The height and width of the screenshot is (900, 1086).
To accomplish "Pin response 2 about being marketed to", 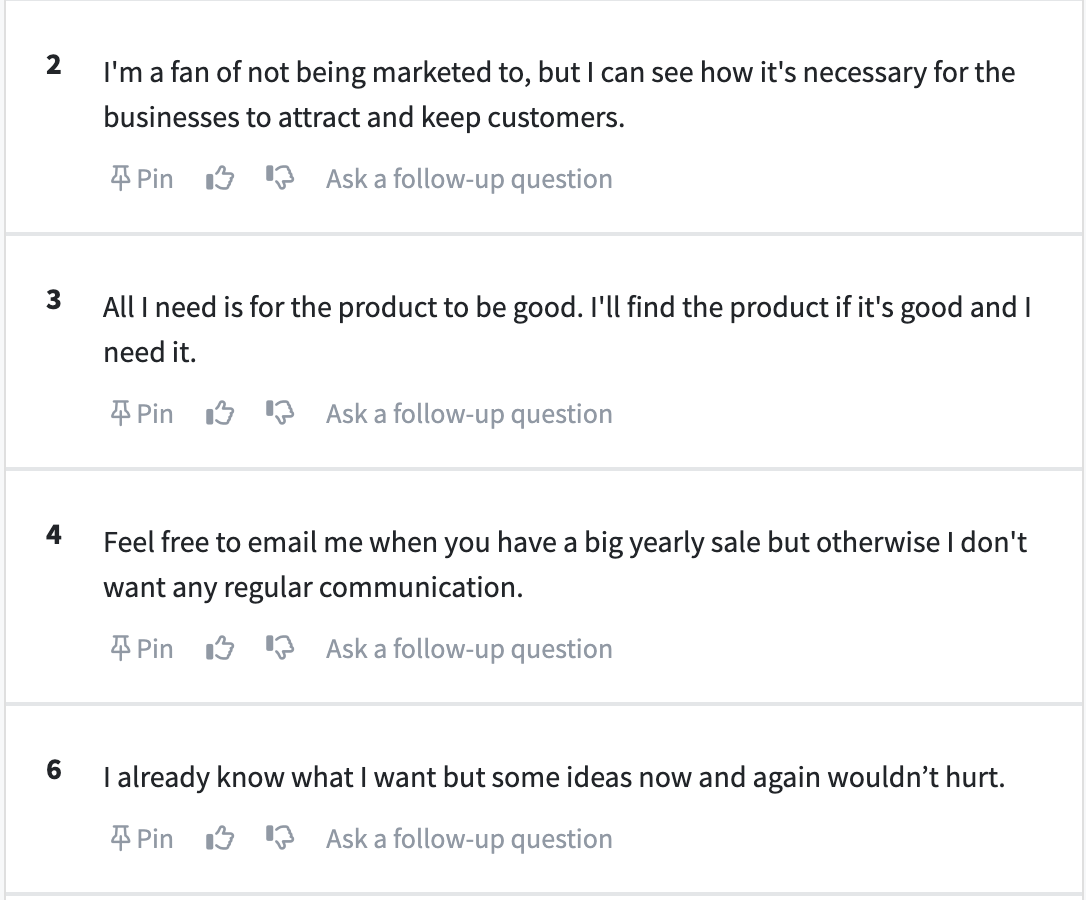I will click(142, 179).
